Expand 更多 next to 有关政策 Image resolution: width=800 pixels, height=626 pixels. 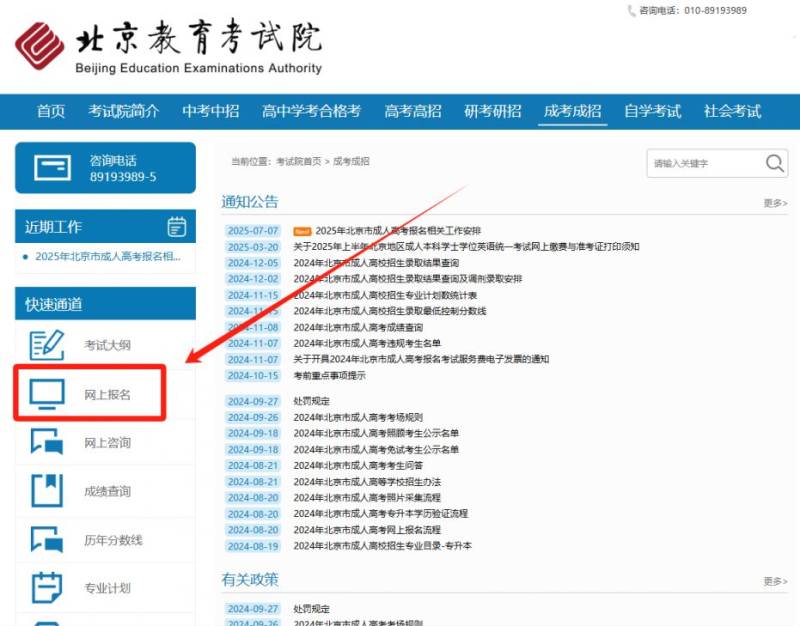(x=775, y=581)
